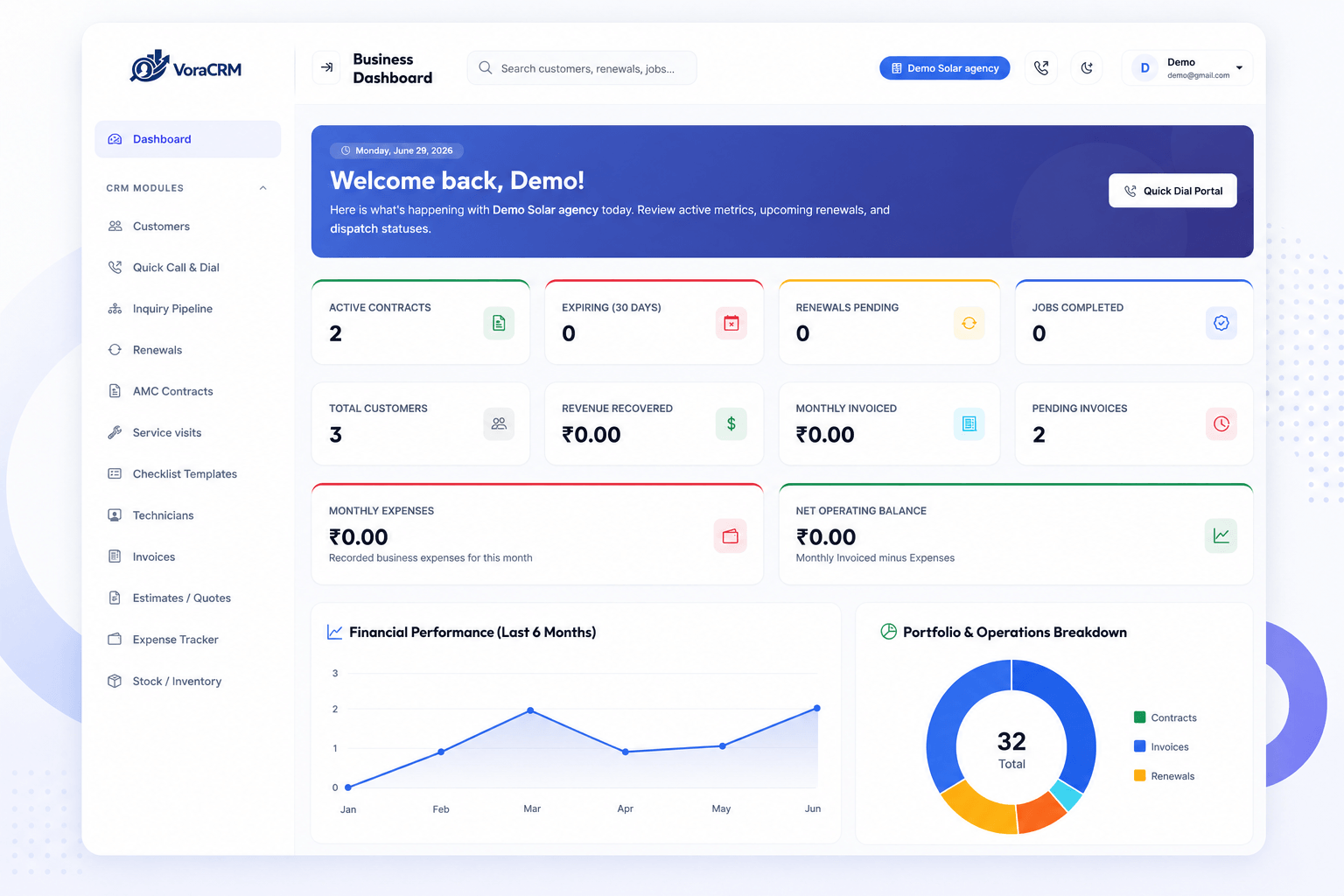
Task: Click the Stock / Inventory box icon
Action: coord(115,682)
